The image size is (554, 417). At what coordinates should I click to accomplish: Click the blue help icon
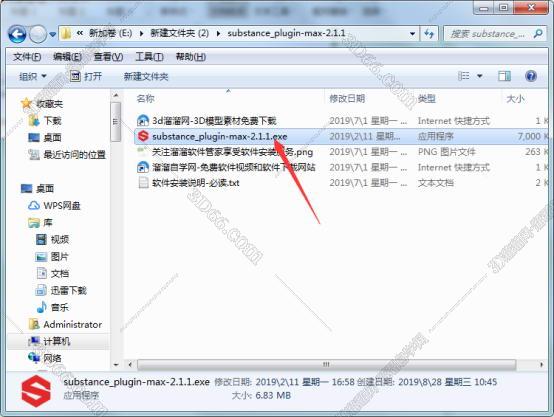(x=531, y=76)
